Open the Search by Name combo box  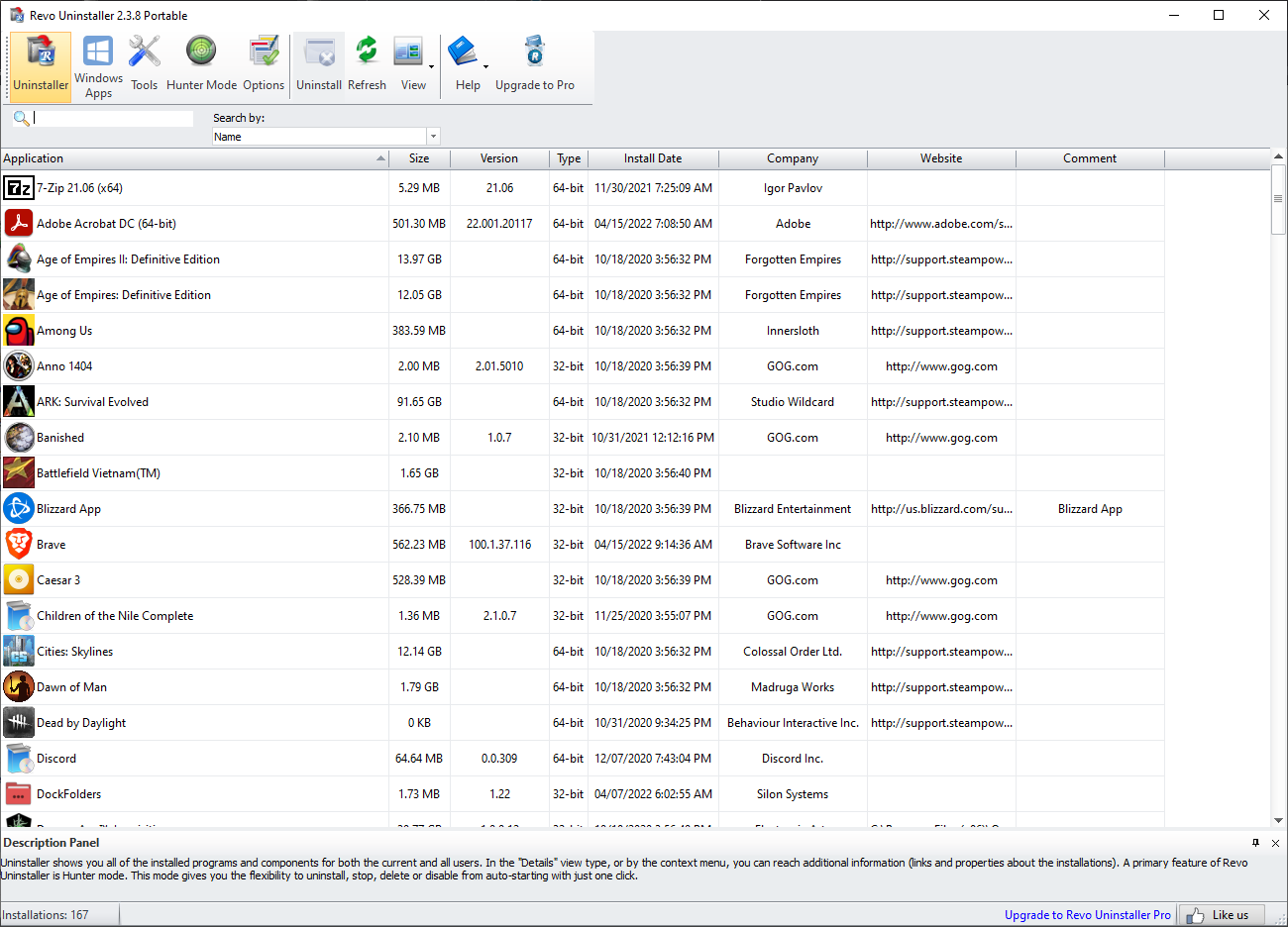coord(326,137)
